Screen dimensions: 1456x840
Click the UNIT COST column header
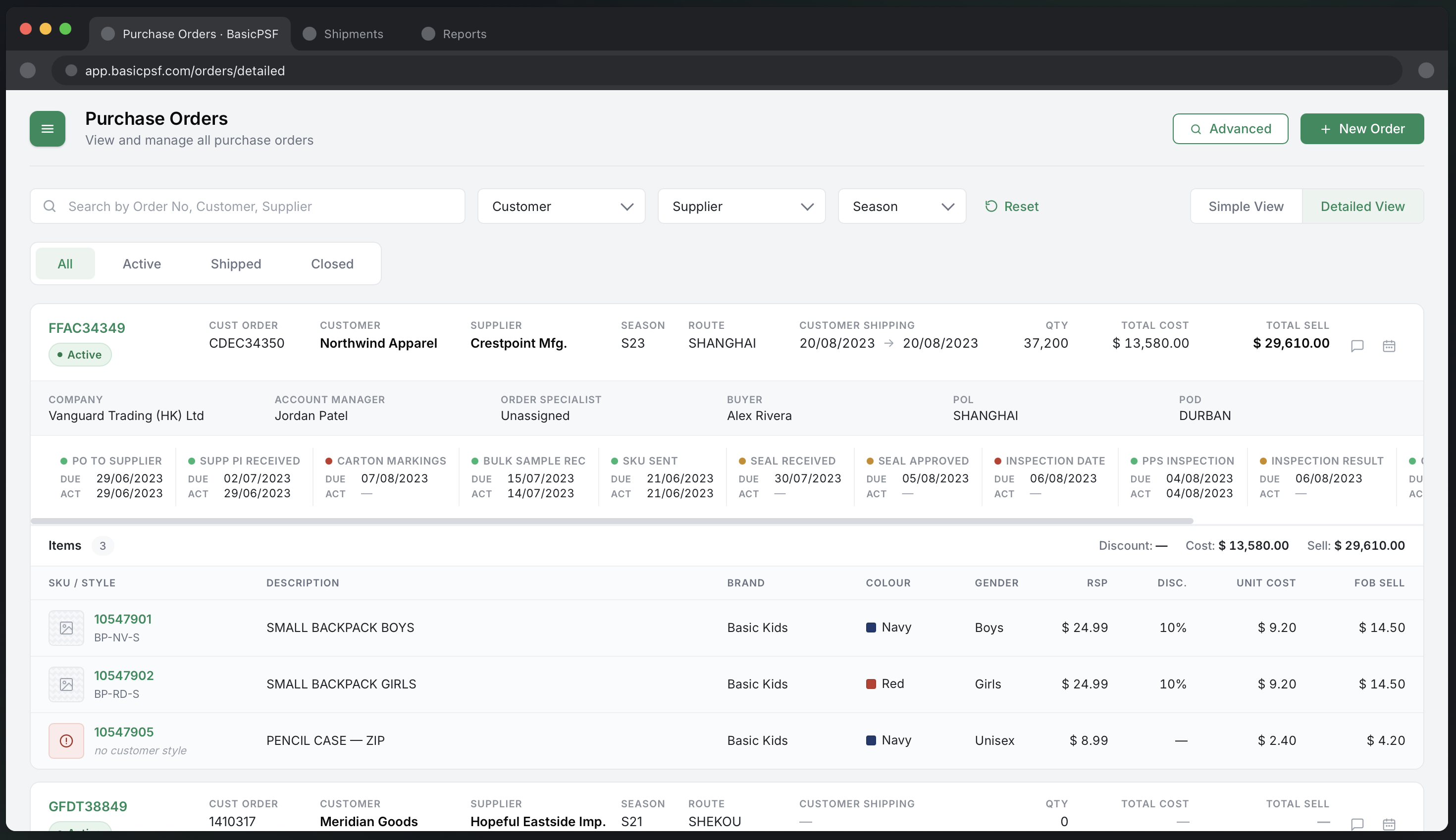pyautogui.click(x=1266, y=582)
